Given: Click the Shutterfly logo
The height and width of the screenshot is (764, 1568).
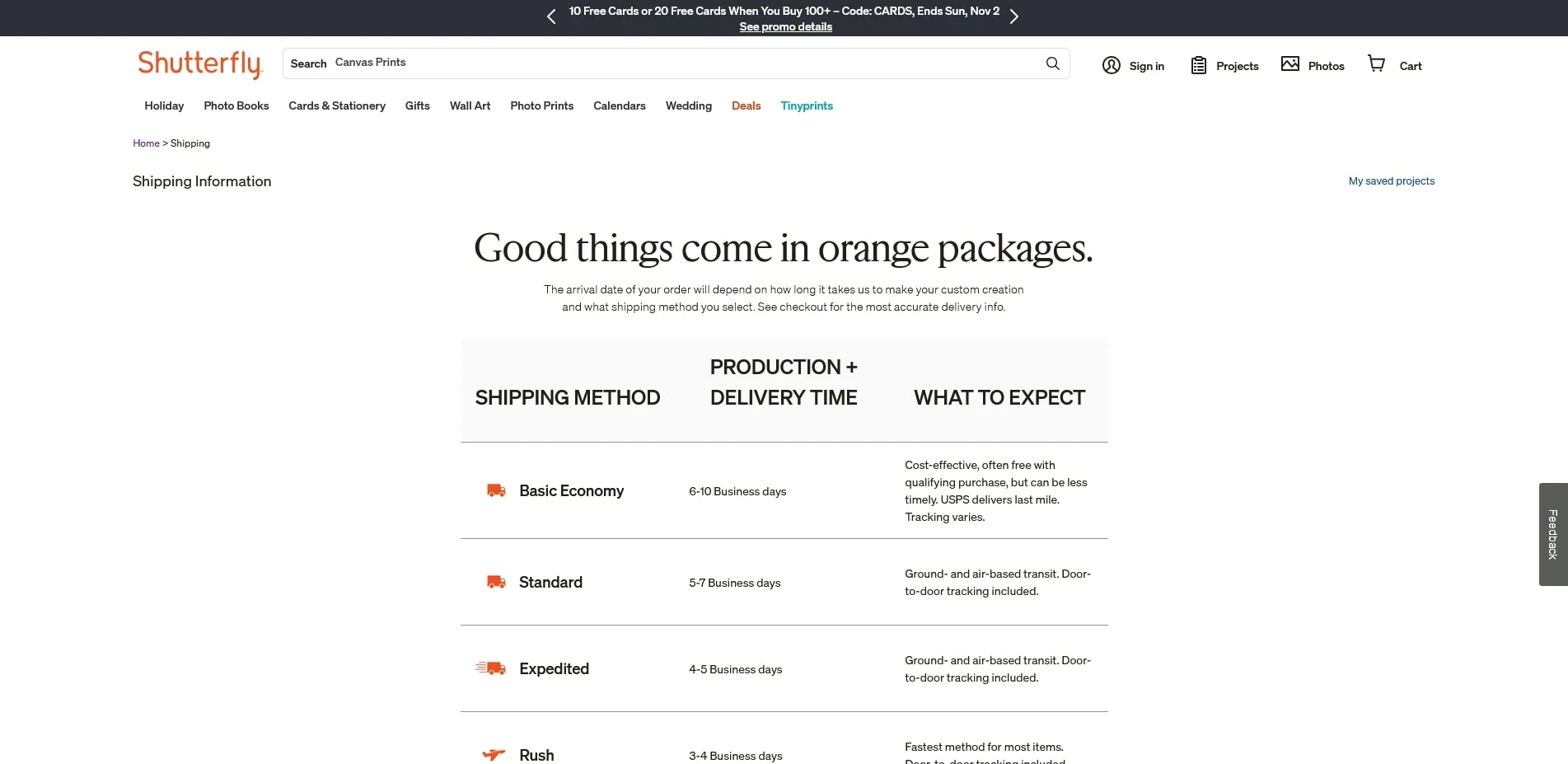Looking at the screenshot, I should pos(199,63).
